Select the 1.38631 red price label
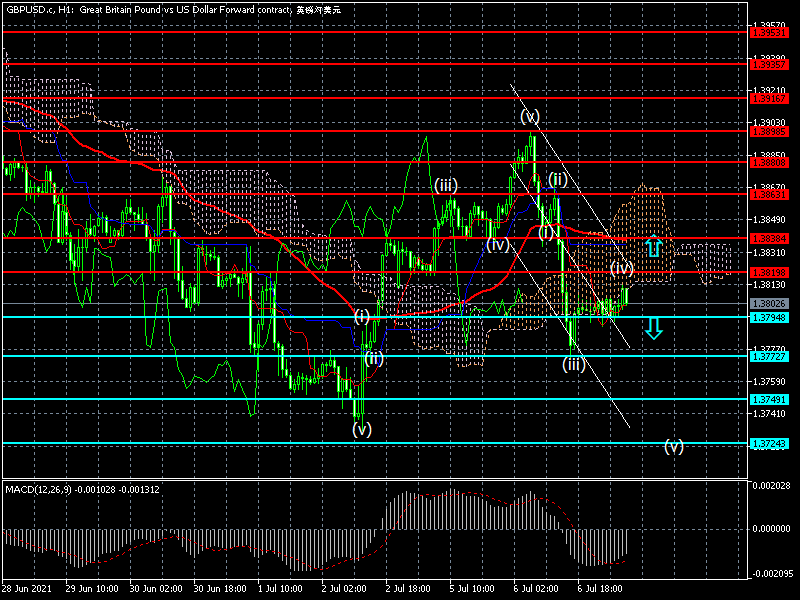The height and width of the screenshot is (600, 800). 768,194
